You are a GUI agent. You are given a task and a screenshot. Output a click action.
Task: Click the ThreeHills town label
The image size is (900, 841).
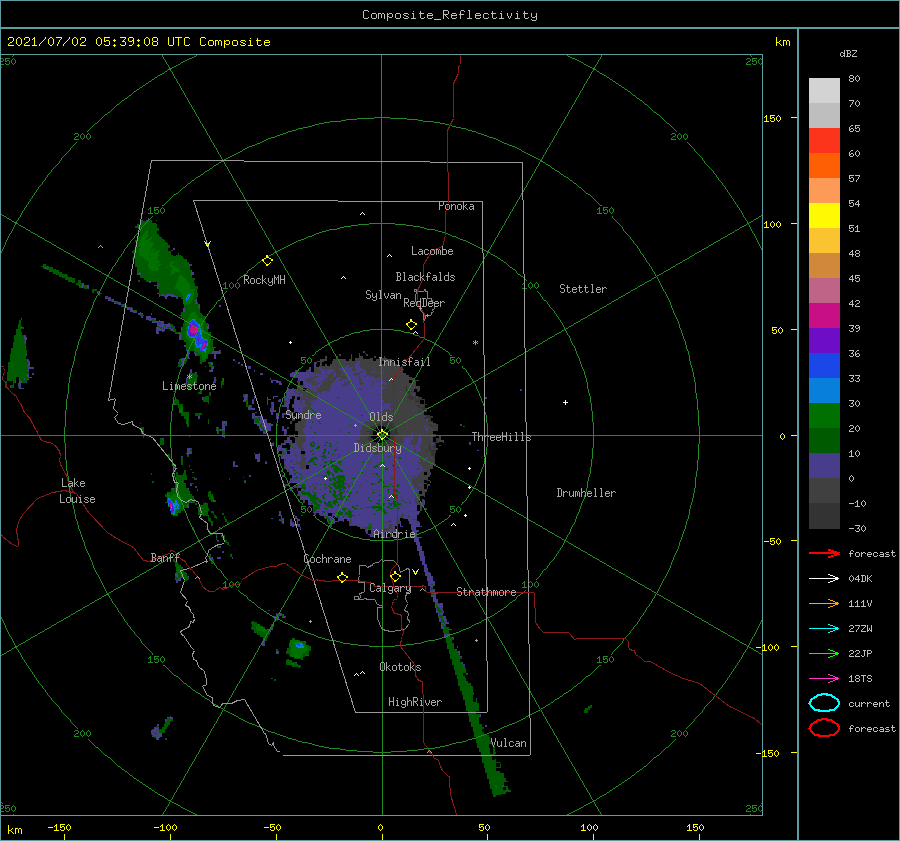click(501, 437)
